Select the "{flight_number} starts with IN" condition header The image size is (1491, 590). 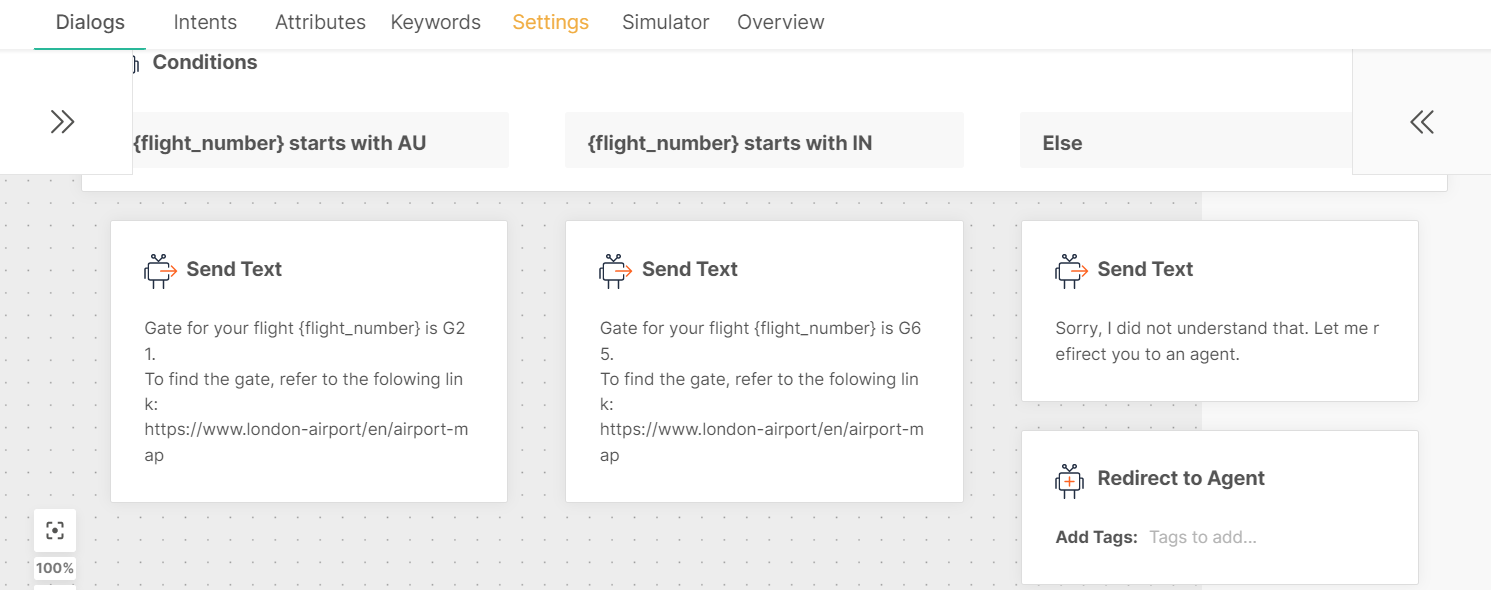764,142
